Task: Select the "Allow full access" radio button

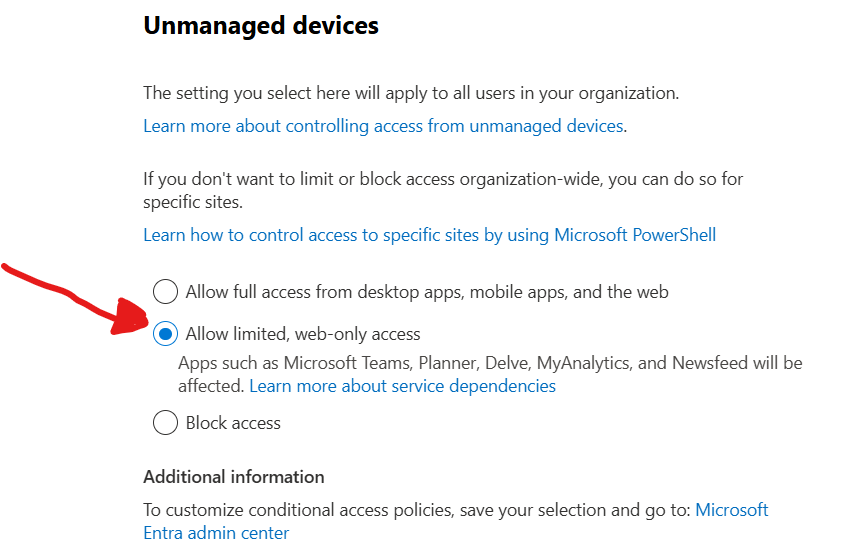Action: pos(165,292)
